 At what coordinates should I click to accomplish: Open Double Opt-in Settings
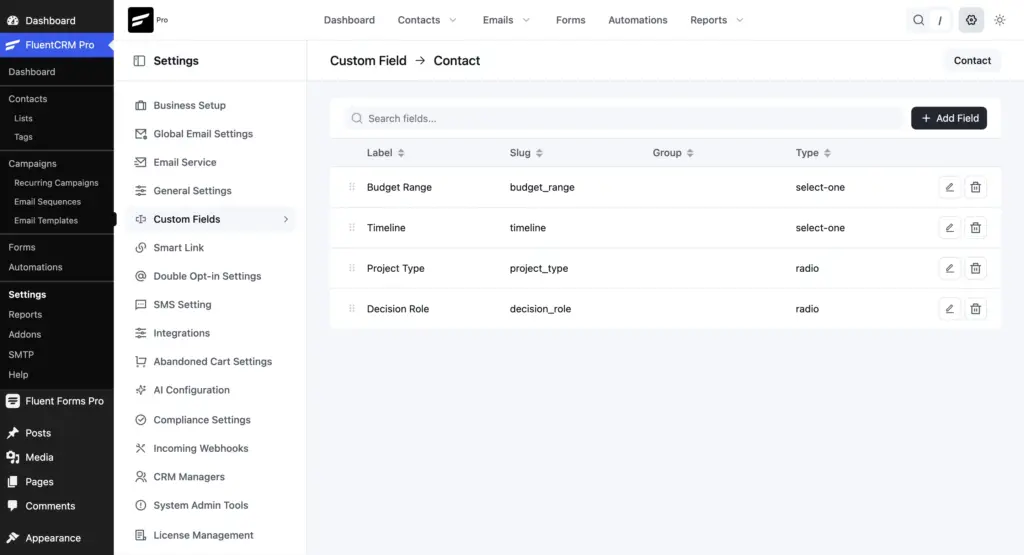pyautogui.click(x=207, y=276)
